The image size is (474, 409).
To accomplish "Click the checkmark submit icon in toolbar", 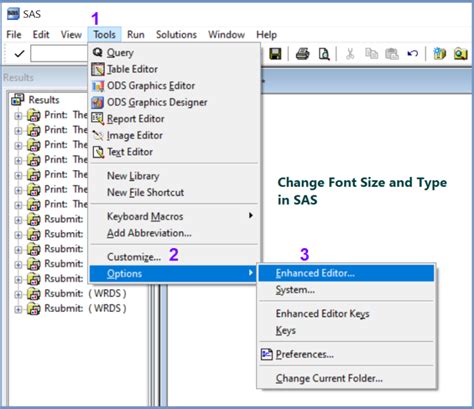I will (x=19, y=53).
